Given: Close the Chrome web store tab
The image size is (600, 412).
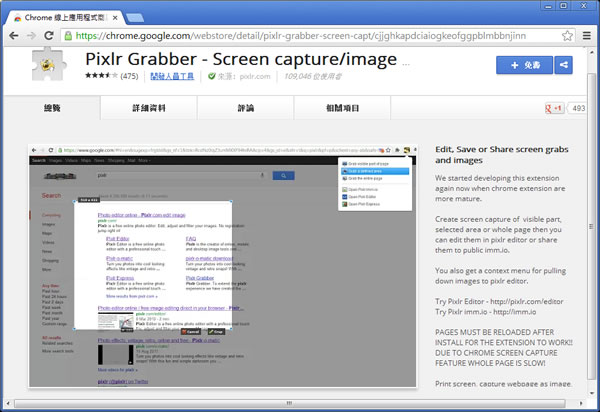Looking at the screenshot, I should point(115,18).
